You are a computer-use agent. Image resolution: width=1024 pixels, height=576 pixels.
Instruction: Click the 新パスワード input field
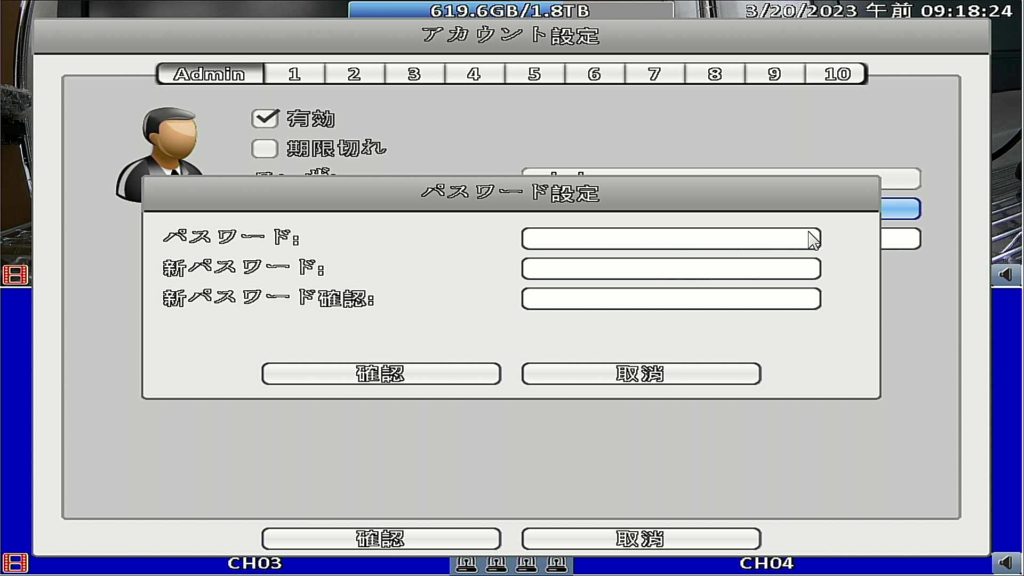point(670,269)
